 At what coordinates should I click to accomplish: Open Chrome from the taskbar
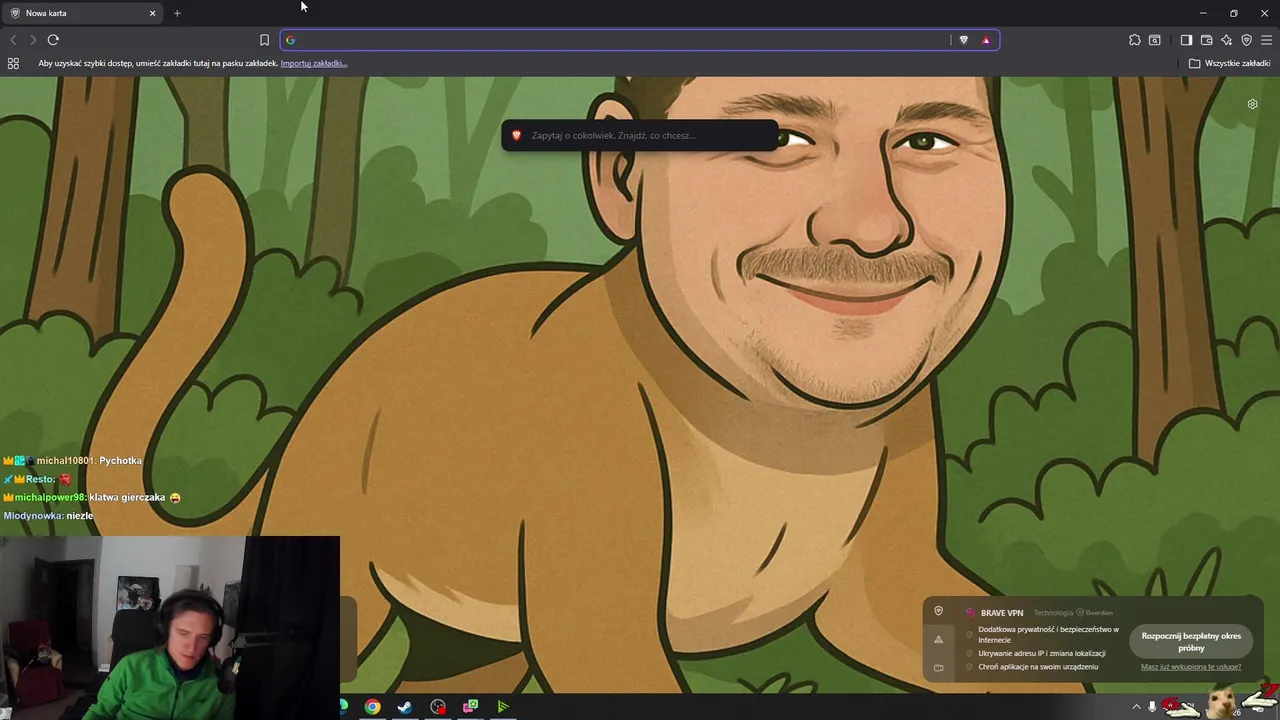pyautogui.click(x=372, y=707)
